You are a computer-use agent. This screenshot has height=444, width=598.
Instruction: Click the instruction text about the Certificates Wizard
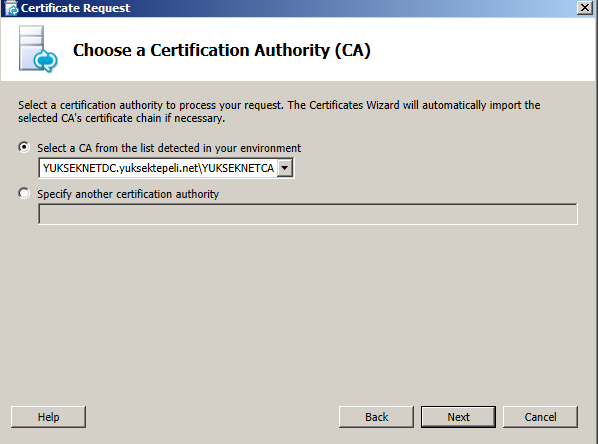tap(279, 111)
